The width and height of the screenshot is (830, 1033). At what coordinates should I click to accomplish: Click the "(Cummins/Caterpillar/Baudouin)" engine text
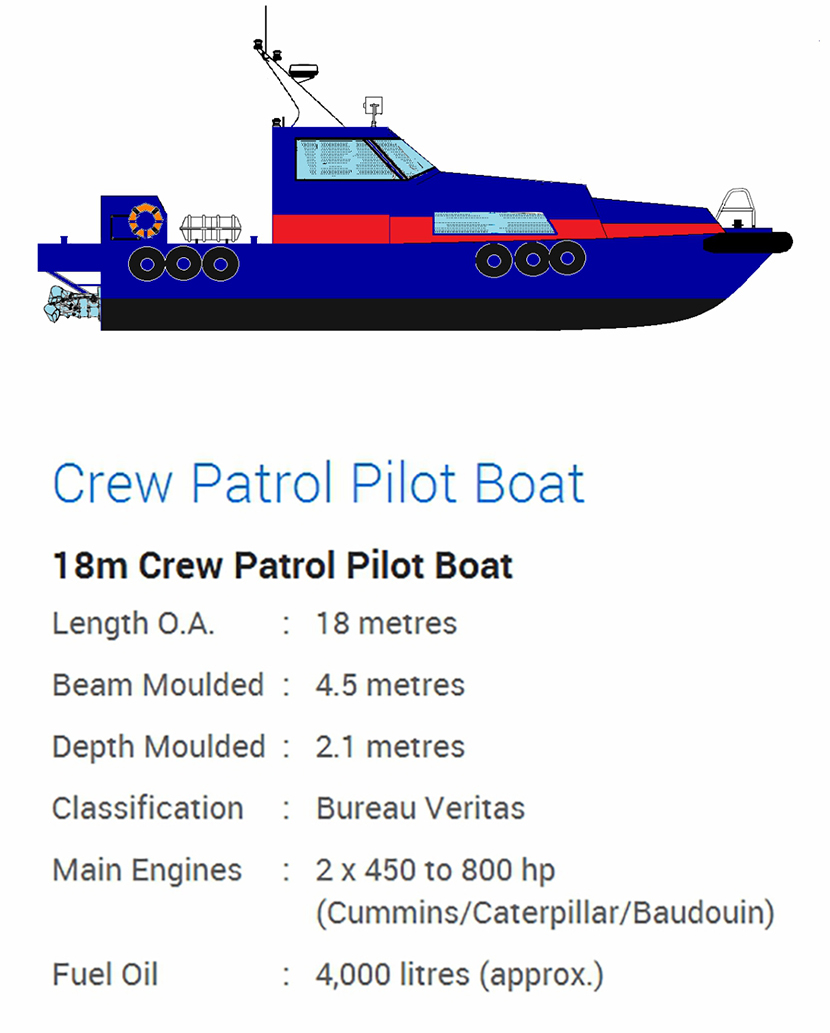[x=545, y=913]
